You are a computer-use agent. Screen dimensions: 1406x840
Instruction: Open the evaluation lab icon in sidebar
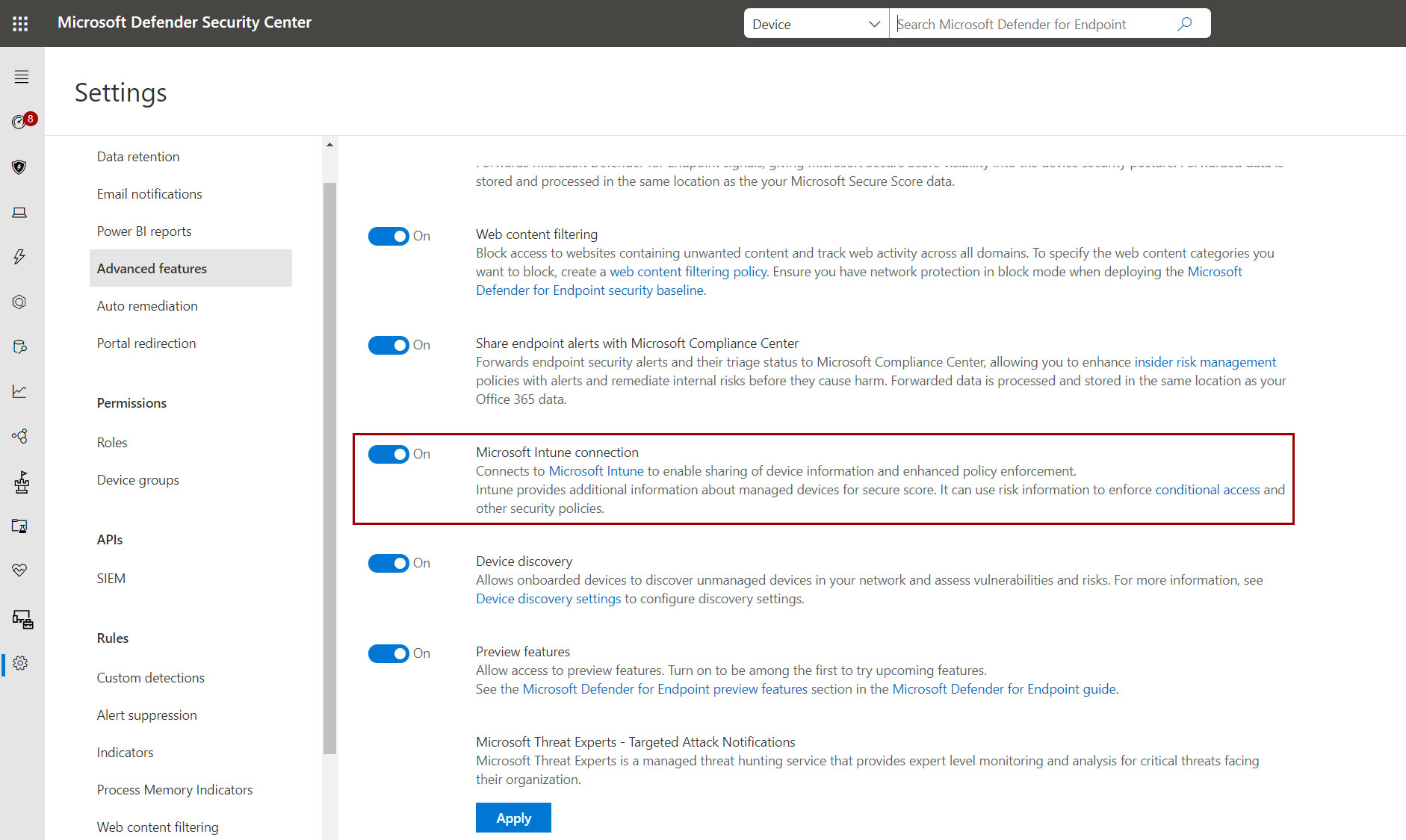(19, 526)
